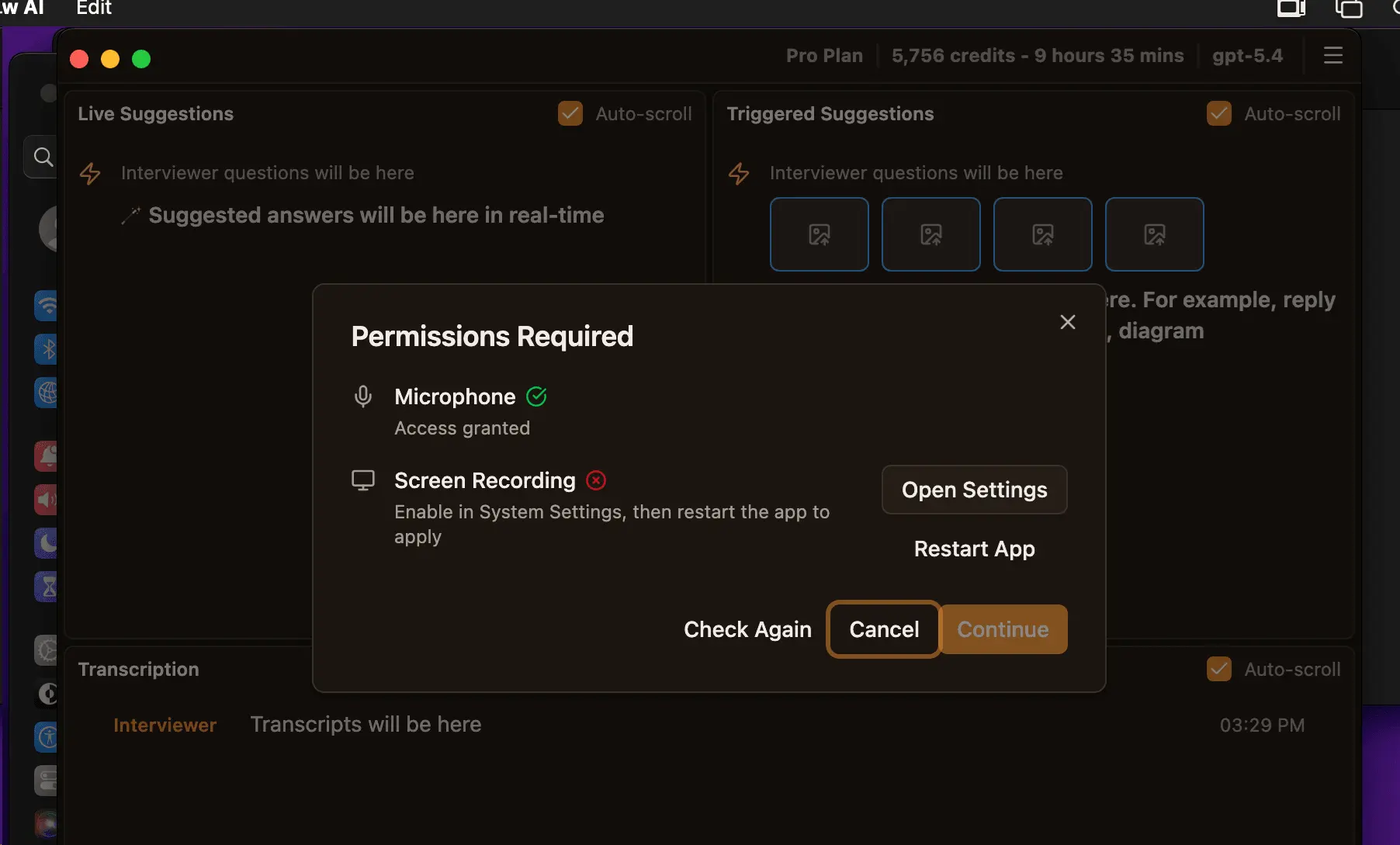The height and width of the screenshot is (845, 1400).
Task: Open Screen Time hourglass icon in System Settings
Action: tap(46, 587)
